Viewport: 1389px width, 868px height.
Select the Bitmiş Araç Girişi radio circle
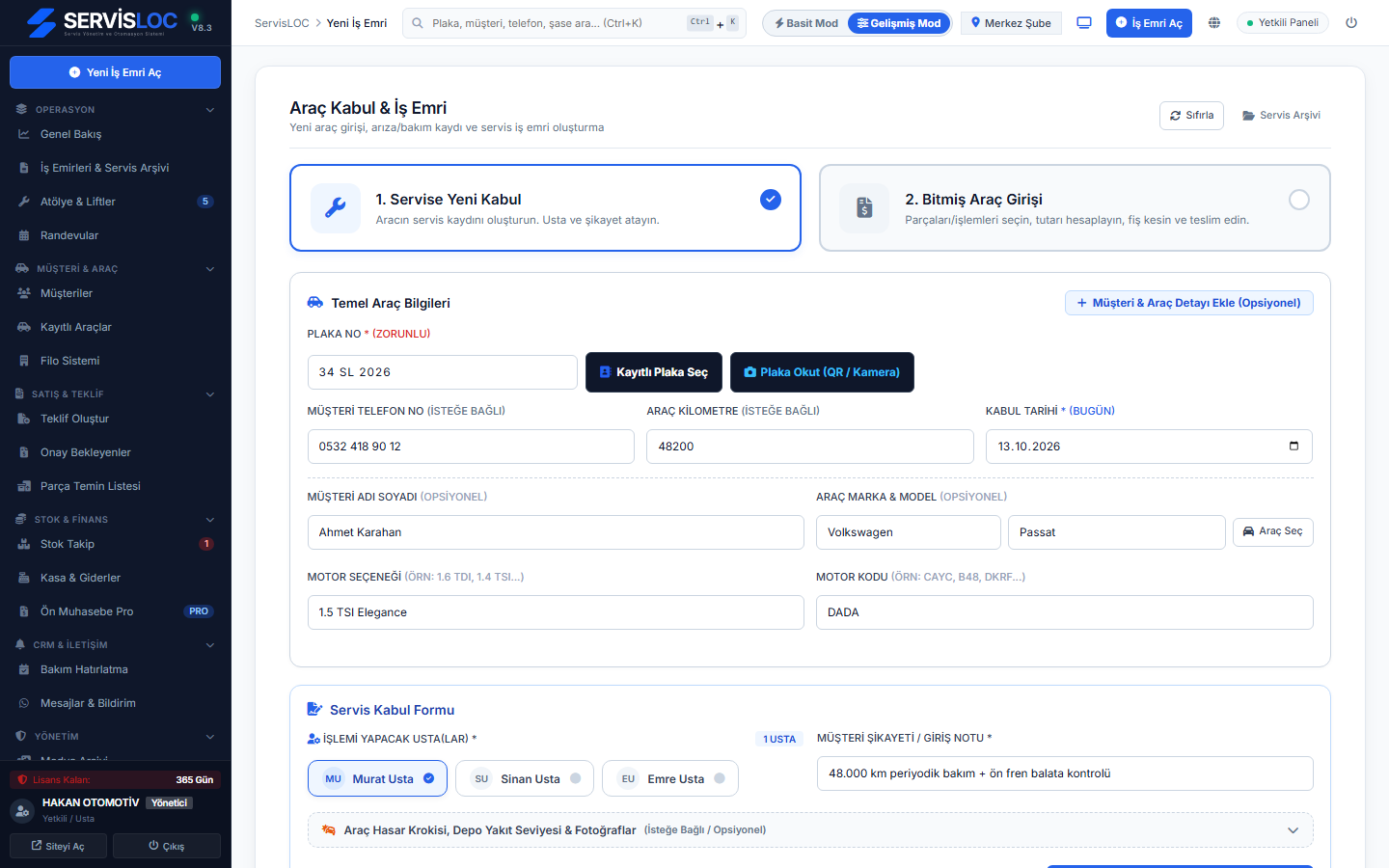pyautogui.click(x=1299, y=200)
